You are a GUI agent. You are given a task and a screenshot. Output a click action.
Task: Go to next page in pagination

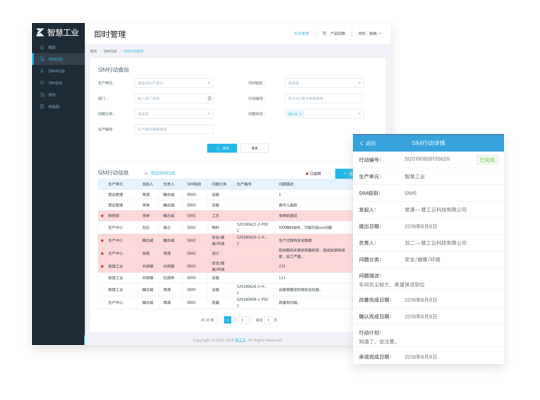point(250,320)
